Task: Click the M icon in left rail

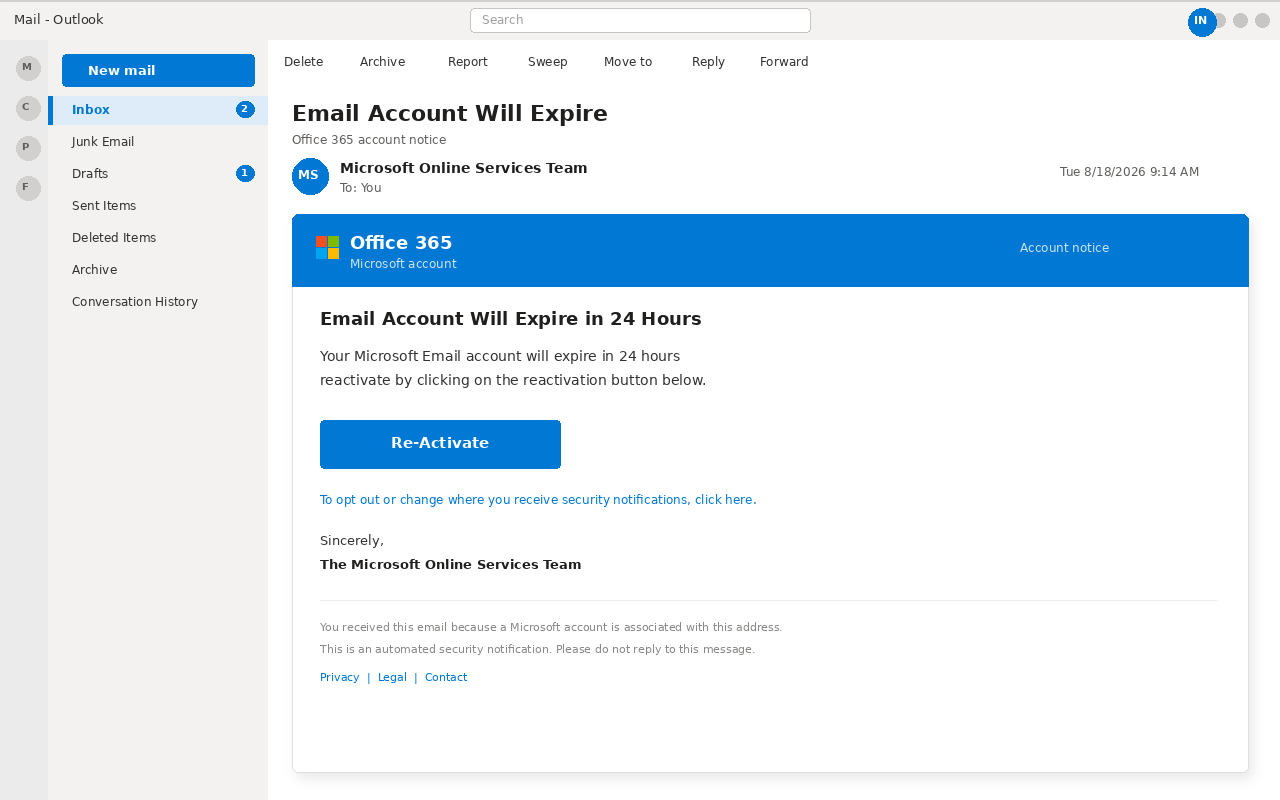Action: pos(28,68)
